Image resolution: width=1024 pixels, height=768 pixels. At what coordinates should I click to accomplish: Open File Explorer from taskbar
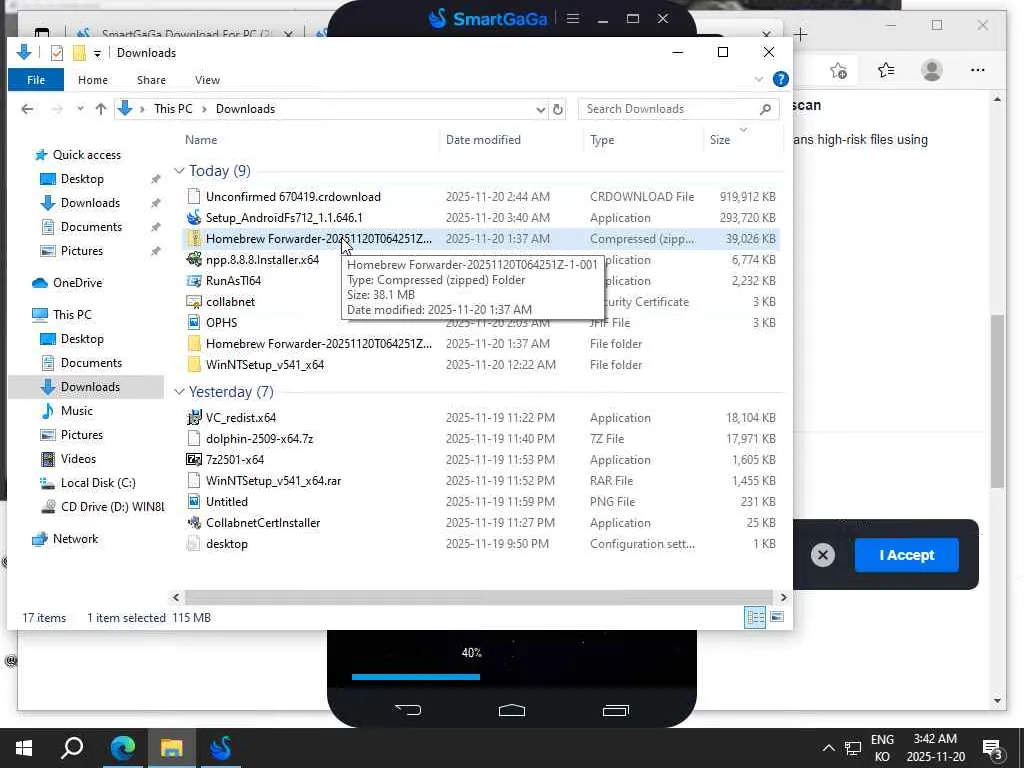coord(172,748)
